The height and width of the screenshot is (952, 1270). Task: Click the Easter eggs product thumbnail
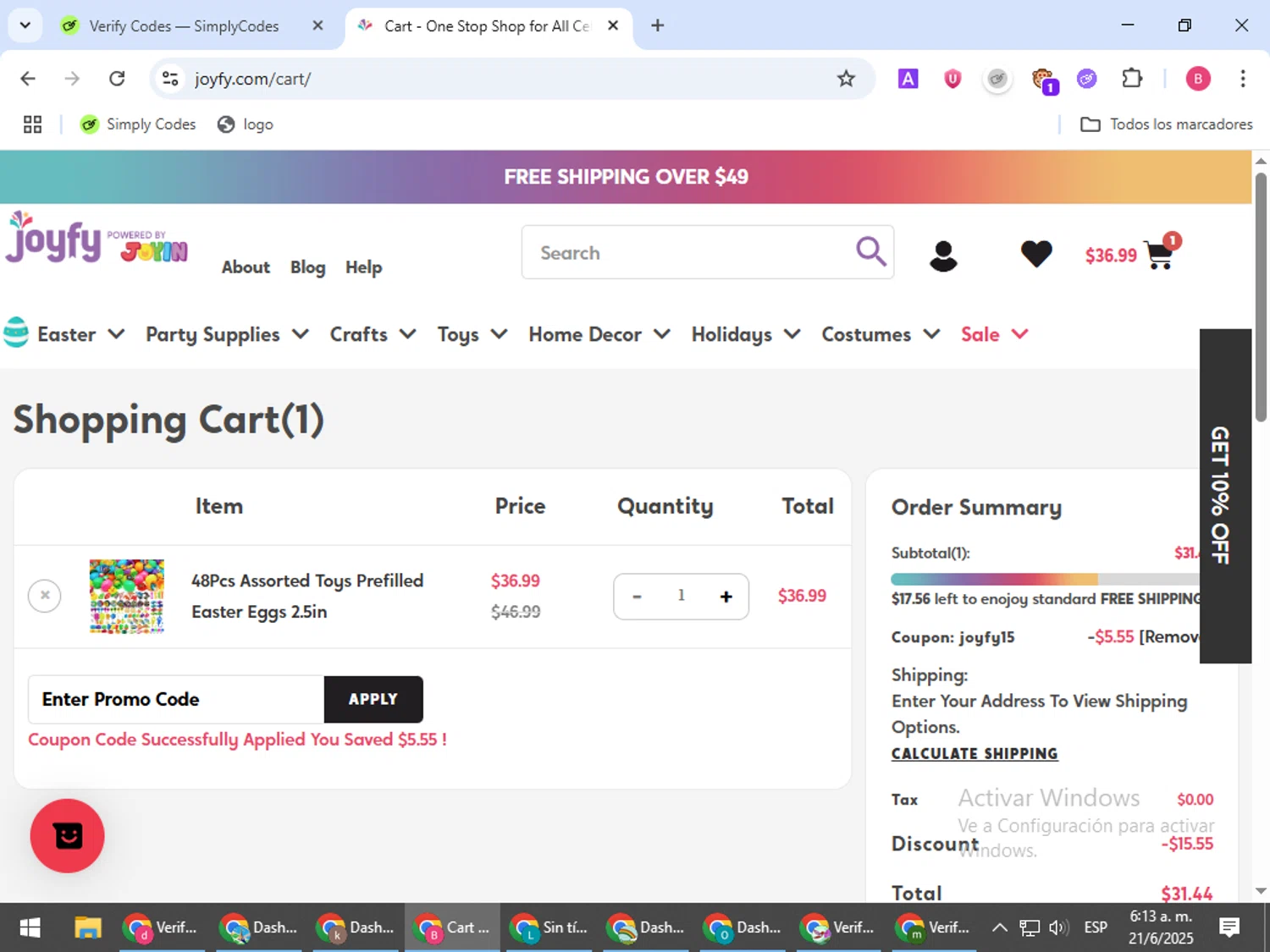point(127,596)
